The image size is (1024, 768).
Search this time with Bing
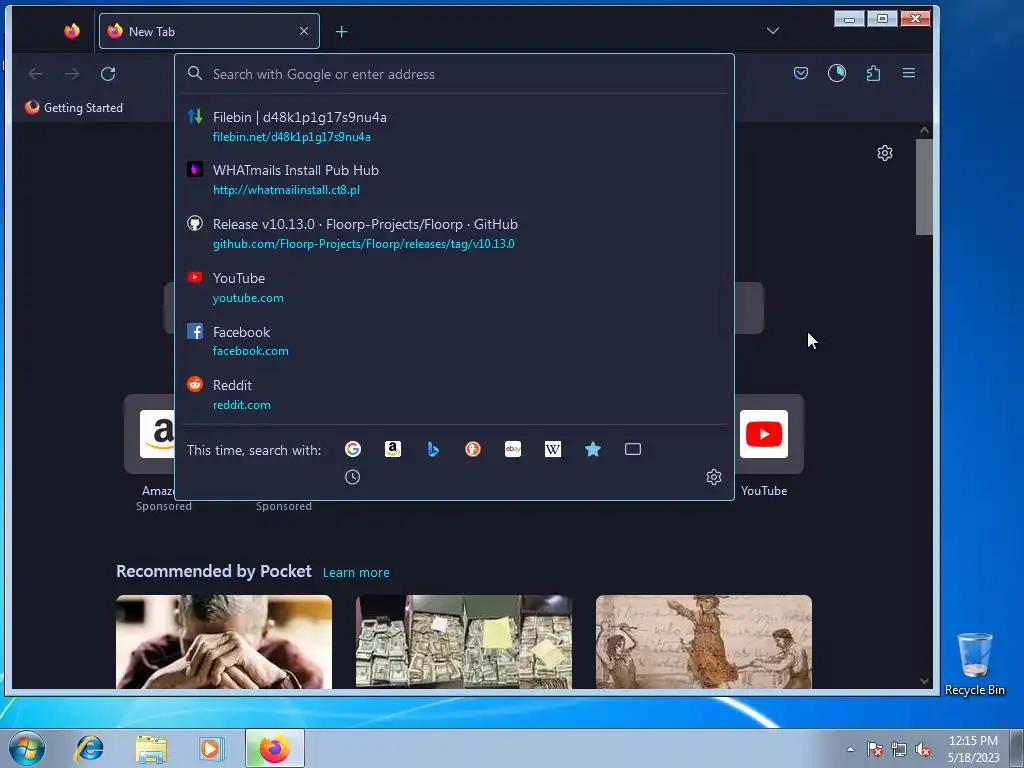tap(433, 449)
